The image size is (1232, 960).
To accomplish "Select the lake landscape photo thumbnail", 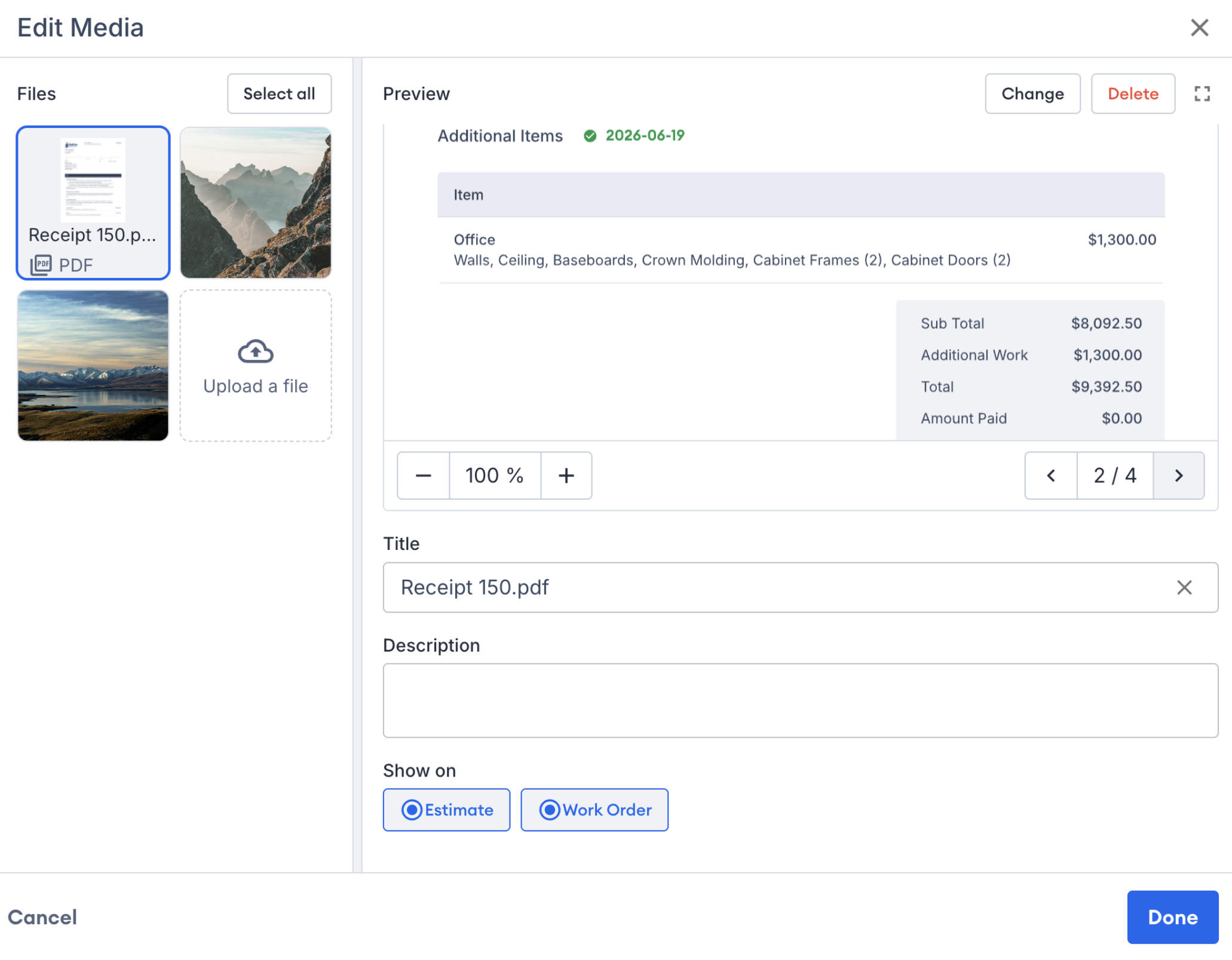I will (93, 366).
